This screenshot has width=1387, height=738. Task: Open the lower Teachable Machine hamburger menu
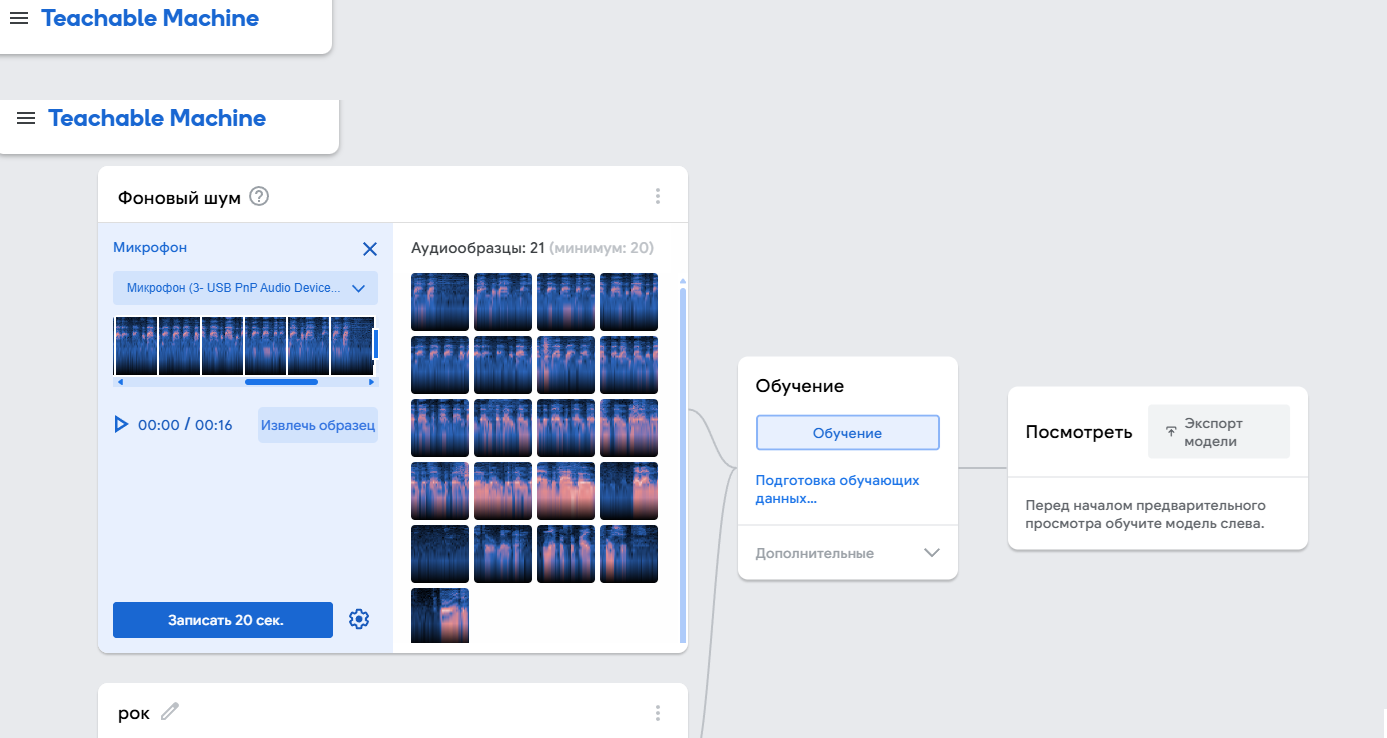tap(26, 118)
